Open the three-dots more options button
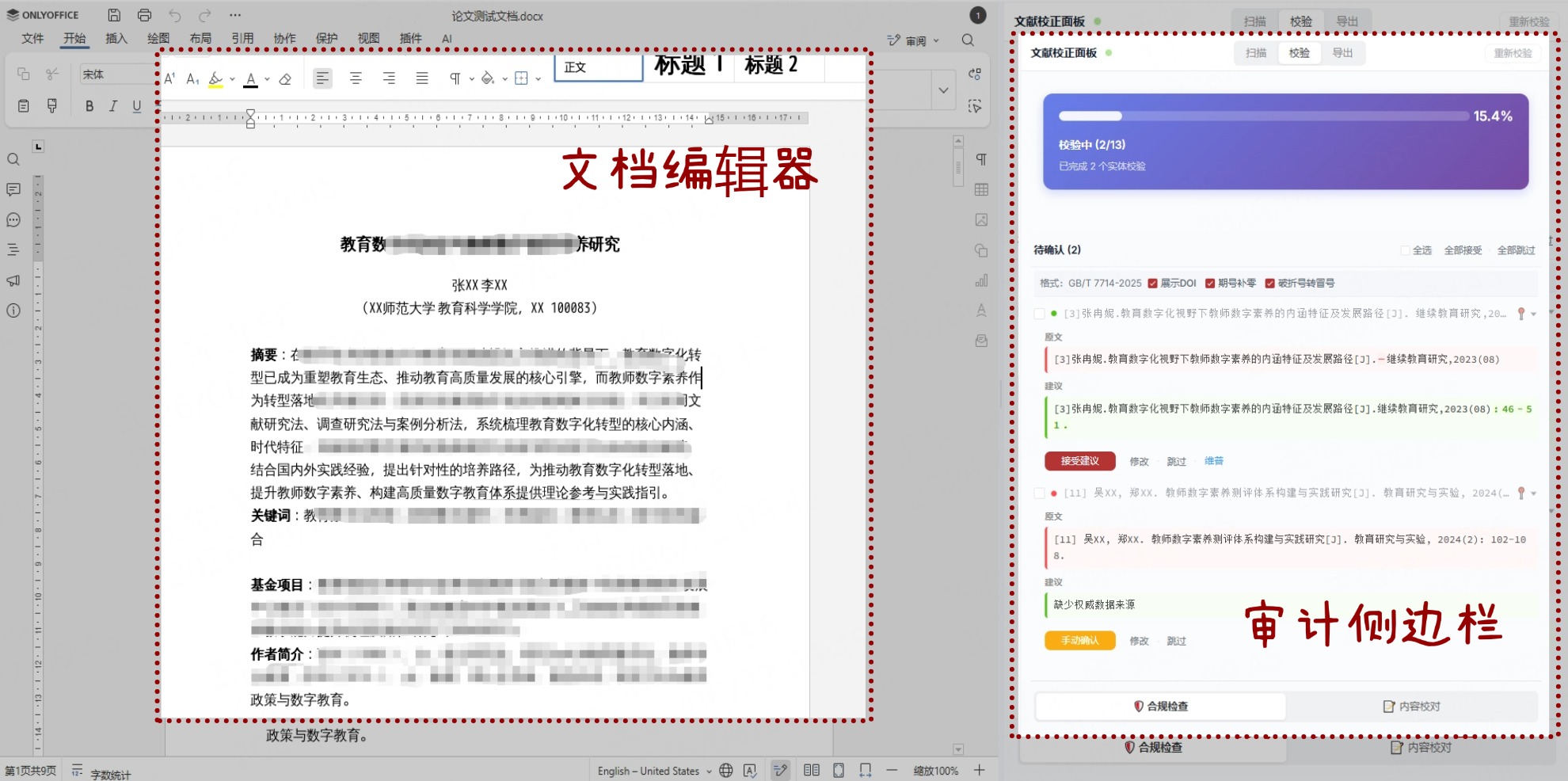The width and height of the screenshot is (1568, 781). coord(235,15)
